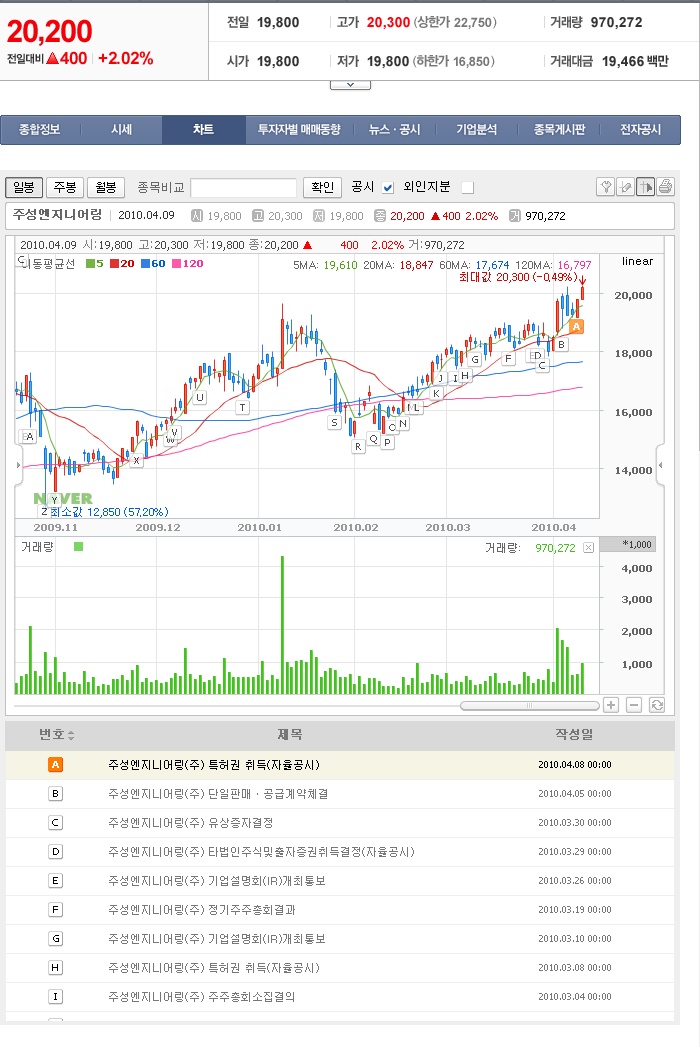The width and height of the screenshot is (700, 1047).
Task: Click E badge in disclosure list
Action: pos(55,881)
